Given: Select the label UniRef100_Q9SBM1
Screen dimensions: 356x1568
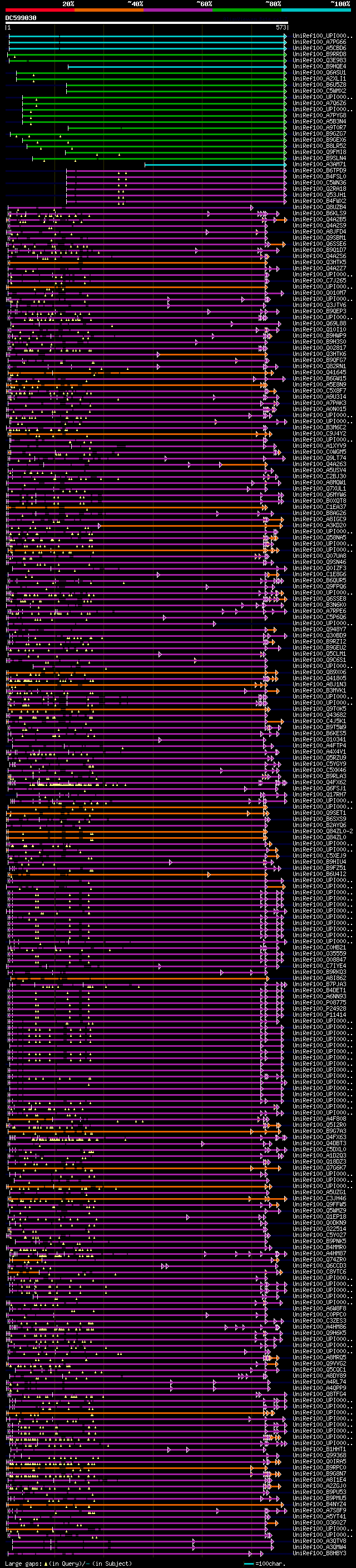Looking at the screenshot, I should click(x=319, y=238).
